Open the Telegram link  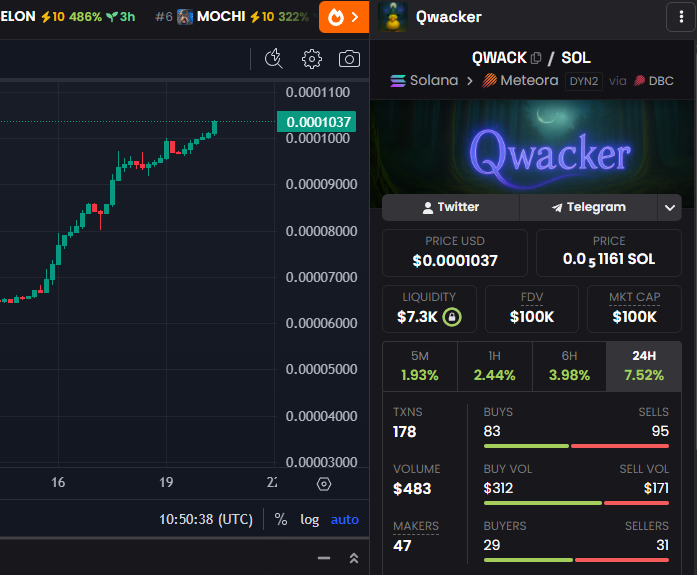[x=589, y=208]
